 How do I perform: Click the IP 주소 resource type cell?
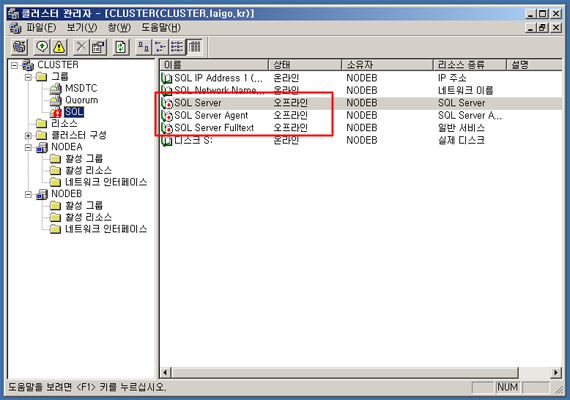tap(452, 78)
